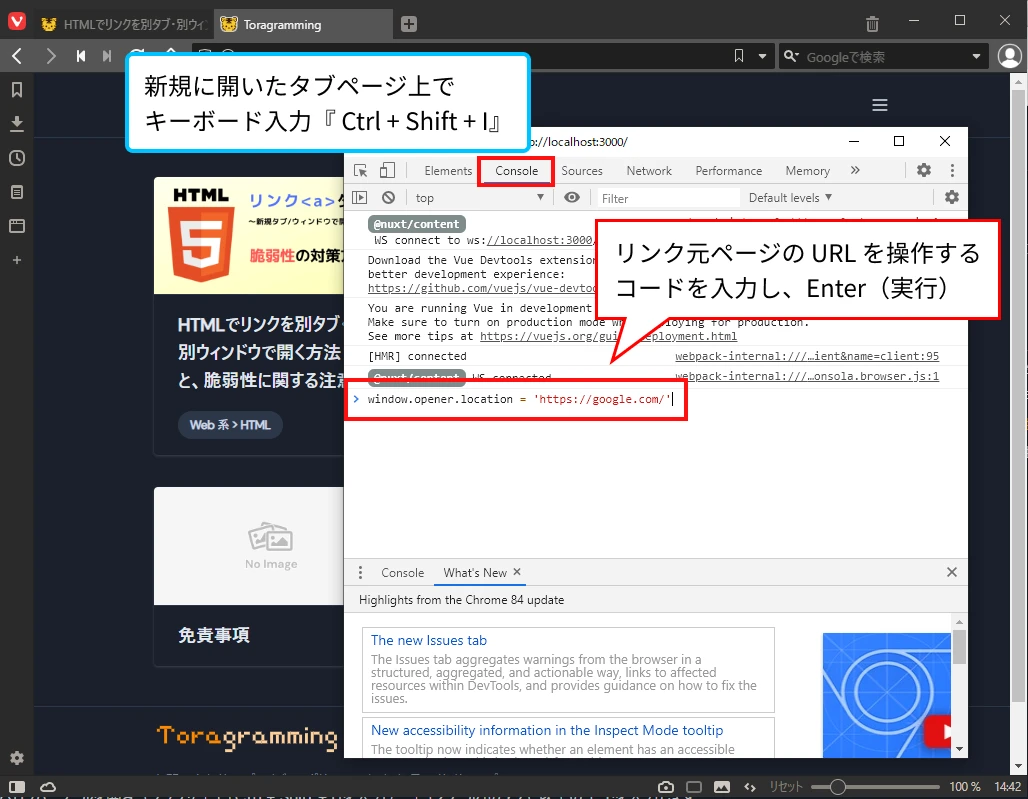Switch to the Performance tab
1028x799 pixels.
[728, 171]
